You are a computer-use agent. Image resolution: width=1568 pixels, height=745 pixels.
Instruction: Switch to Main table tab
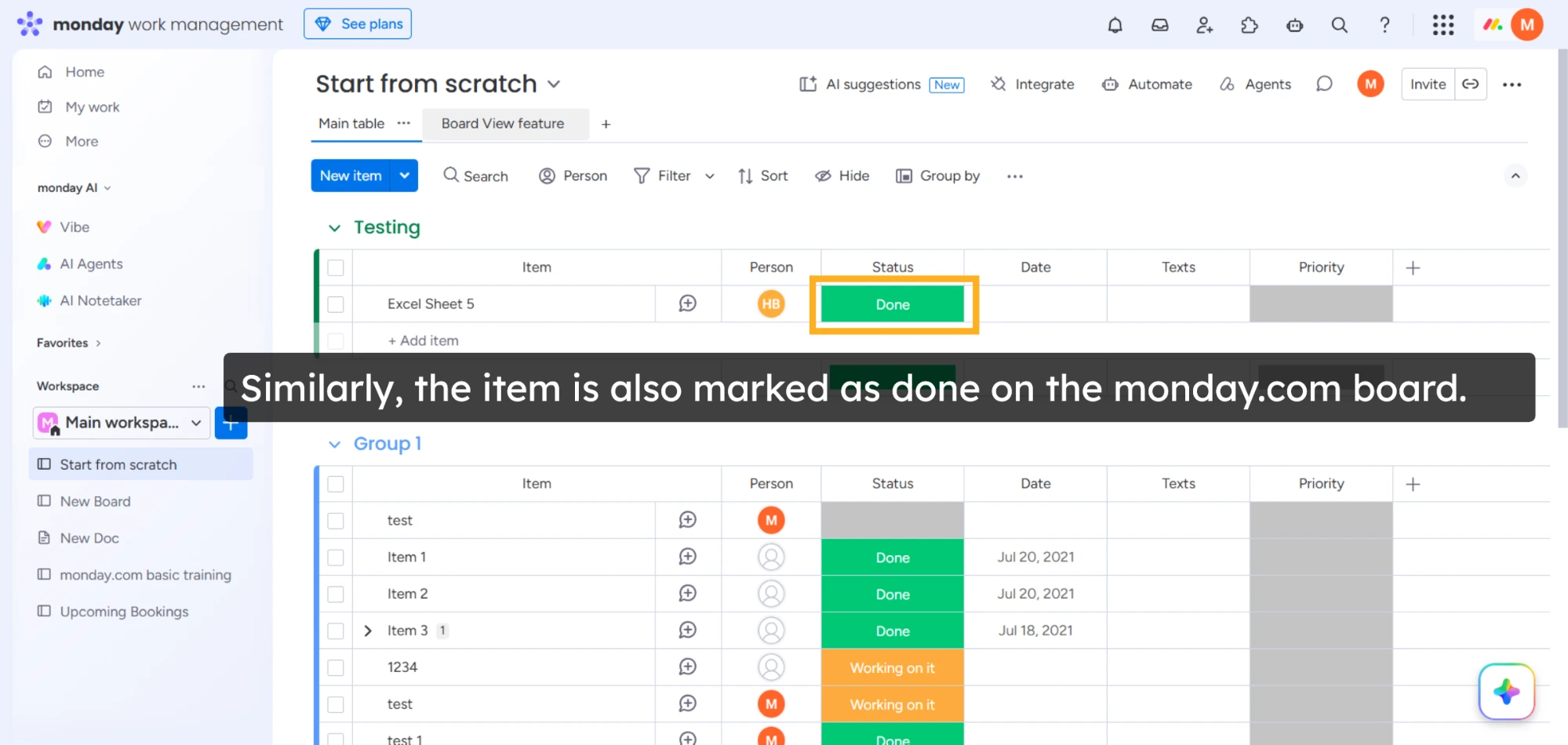(351, 123)
